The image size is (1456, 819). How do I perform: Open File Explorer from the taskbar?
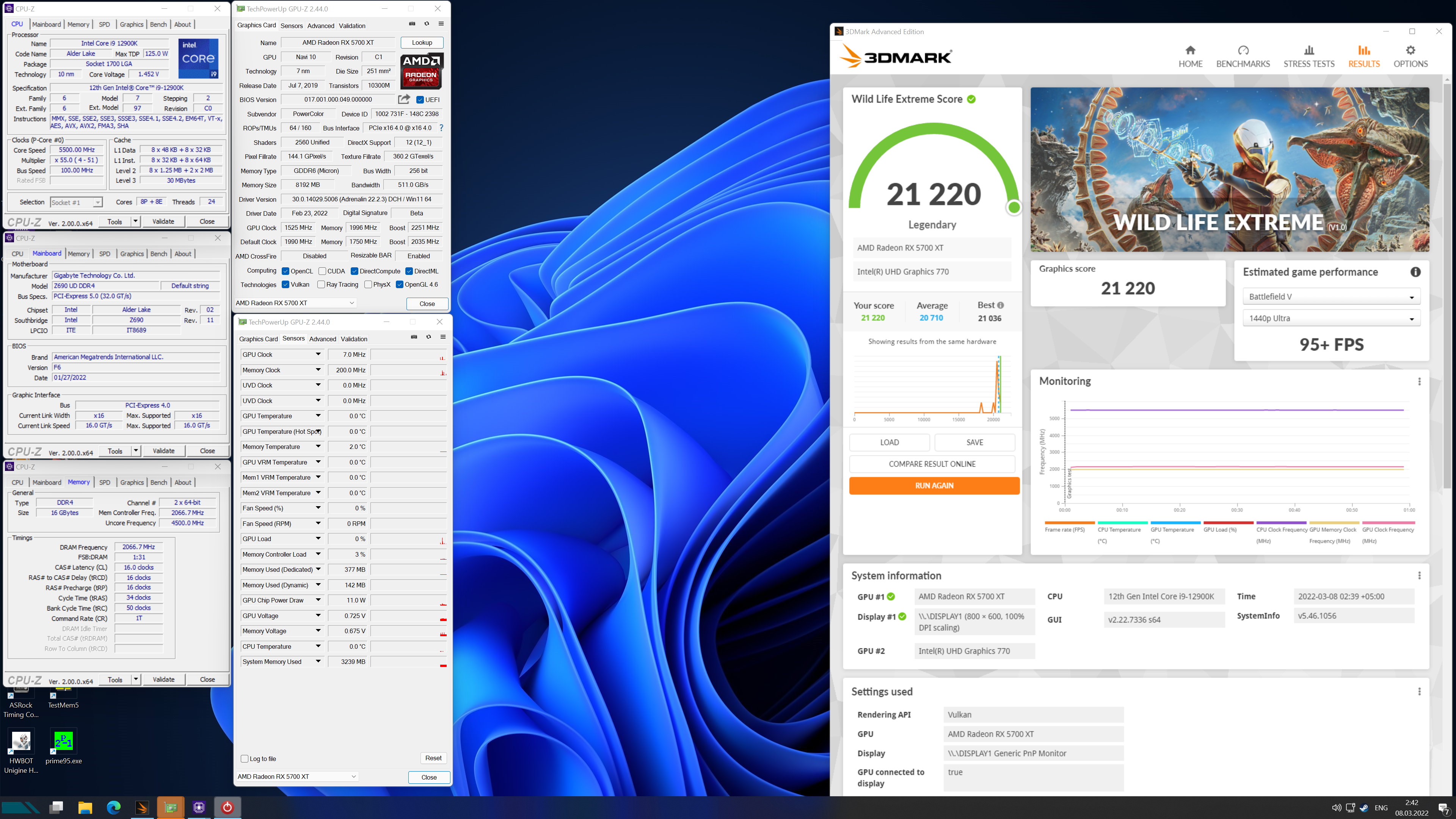coord(85,807)
